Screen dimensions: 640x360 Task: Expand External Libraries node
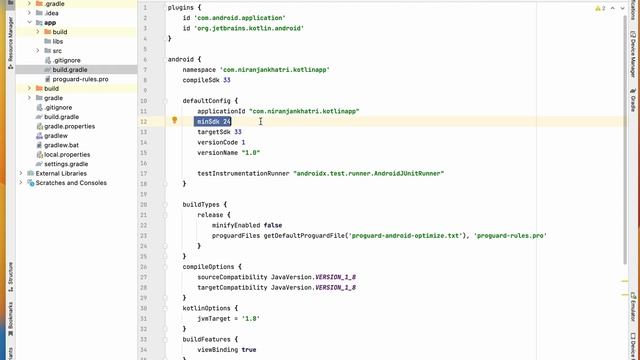tap(21, 173)
